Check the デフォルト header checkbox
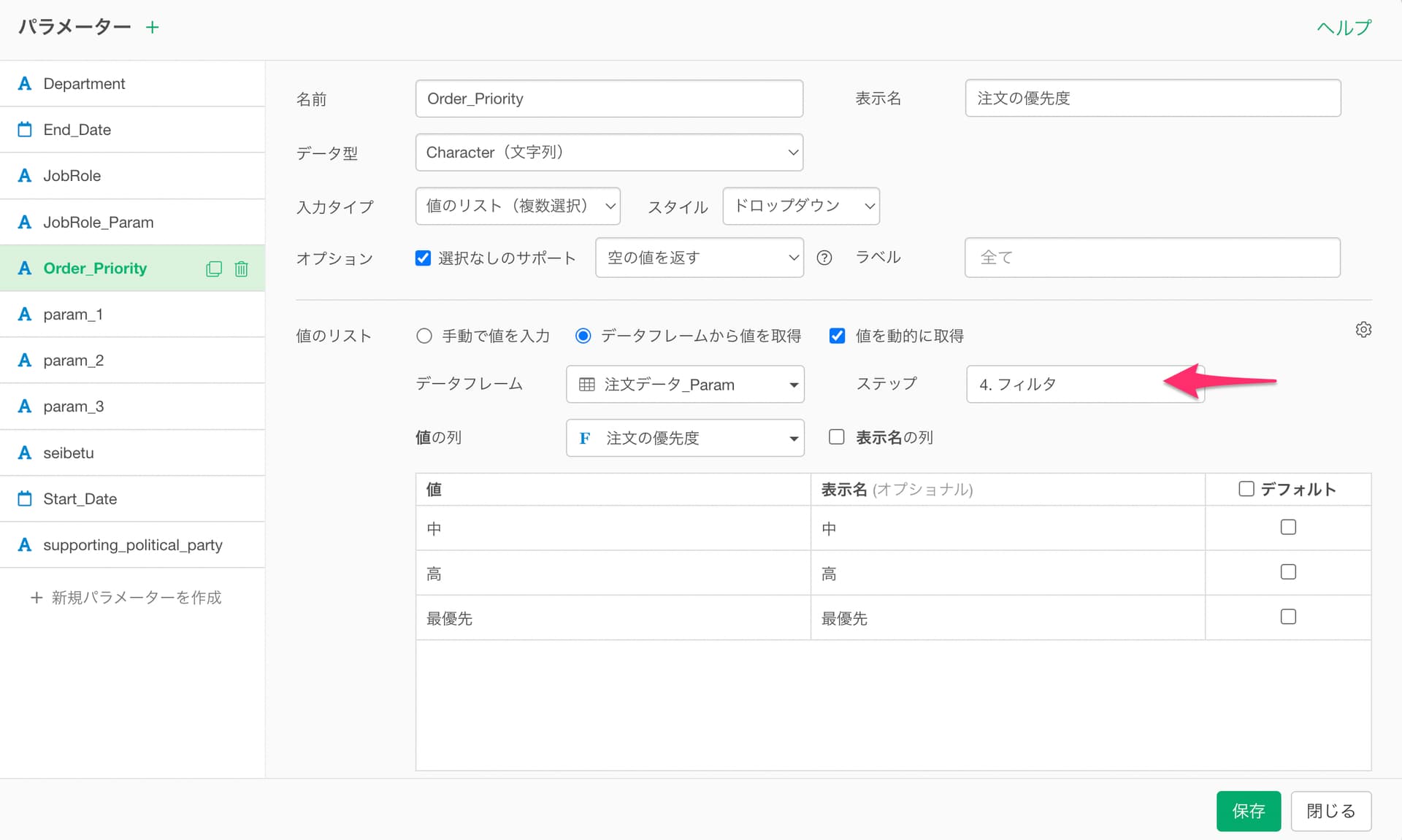The width and height of the screenshot is (1402, 840). (1246, 489)
